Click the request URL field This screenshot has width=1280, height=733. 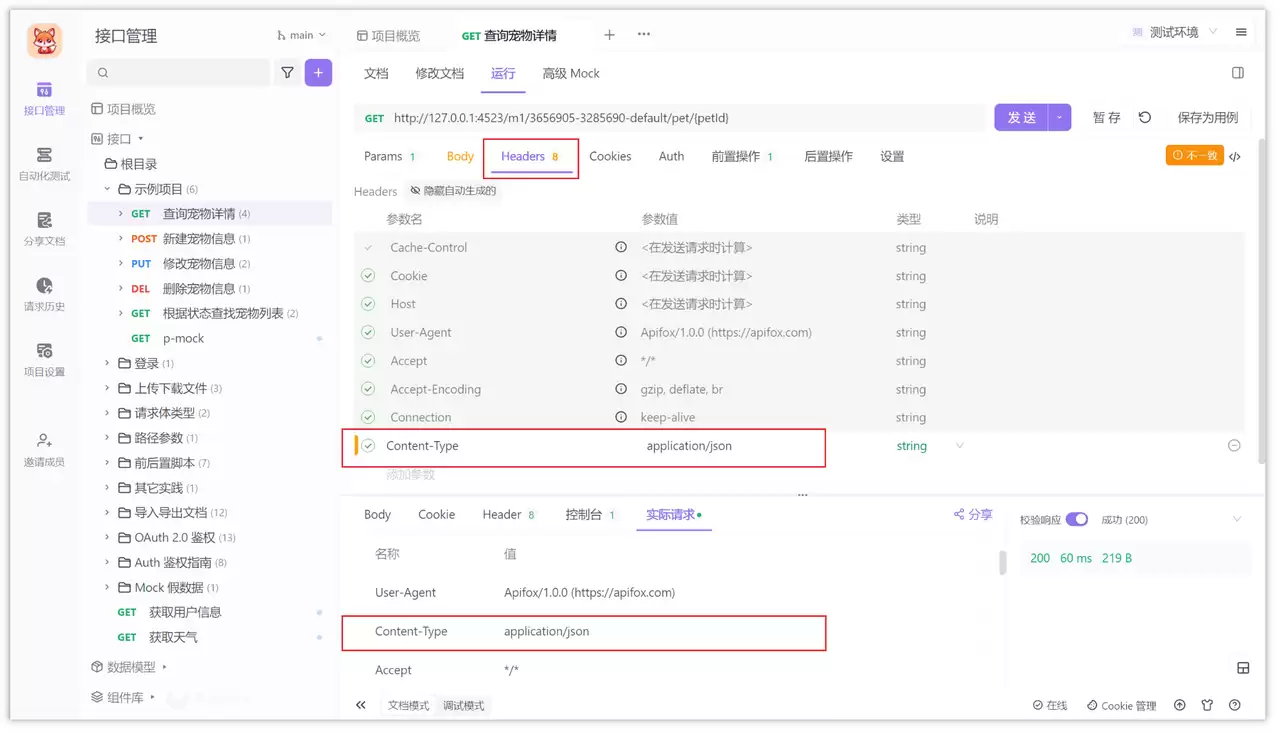pyautogui.click(x=669, y=117)
